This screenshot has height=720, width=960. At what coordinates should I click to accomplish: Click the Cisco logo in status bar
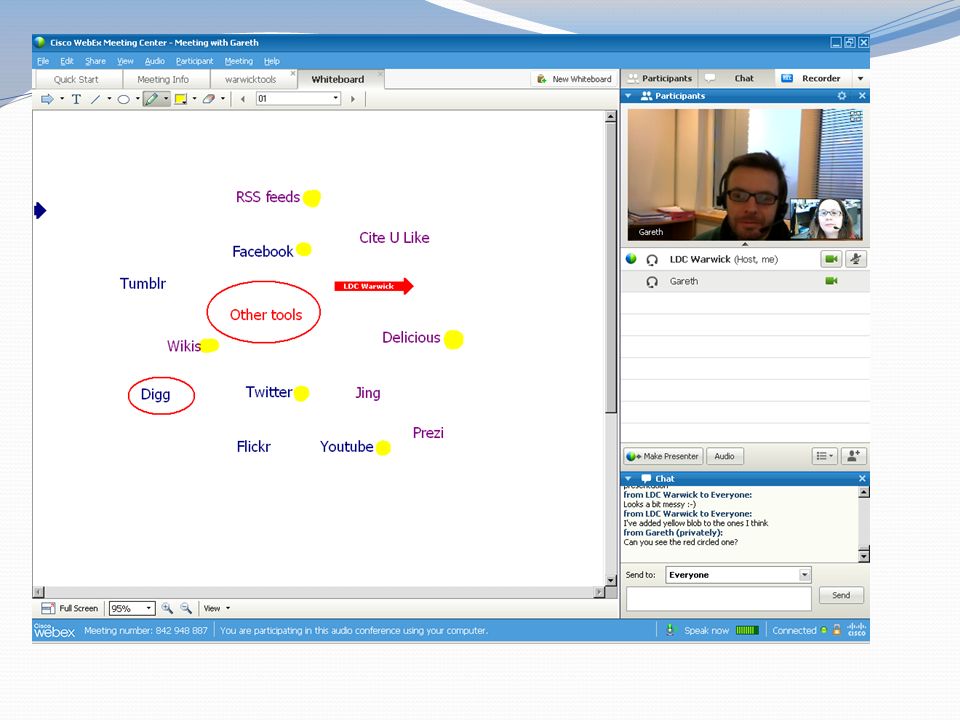tap(857, 630)
